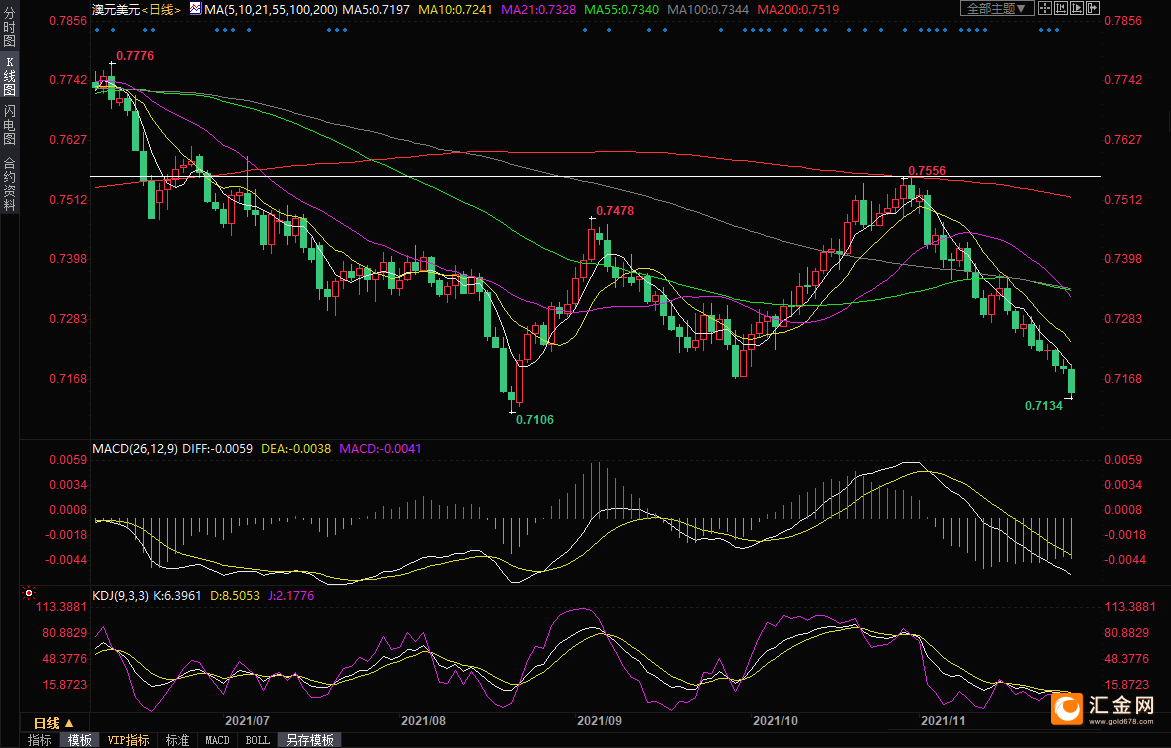This screenshot has width=1171, height=748.
Task: Switch to 分时图 side tab
Action: point(9,32)
